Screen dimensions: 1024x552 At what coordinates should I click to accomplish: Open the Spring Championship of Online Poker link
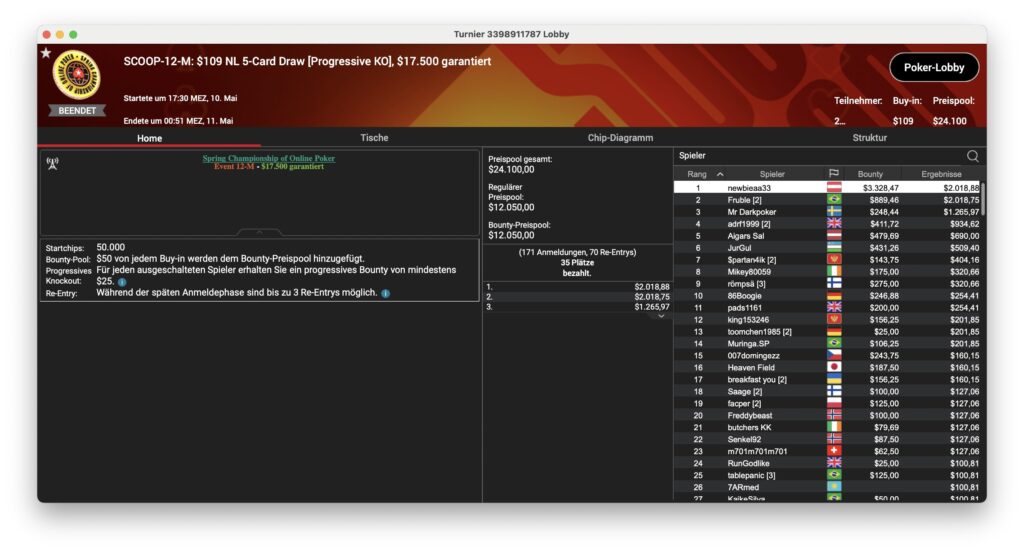[268, 158]
